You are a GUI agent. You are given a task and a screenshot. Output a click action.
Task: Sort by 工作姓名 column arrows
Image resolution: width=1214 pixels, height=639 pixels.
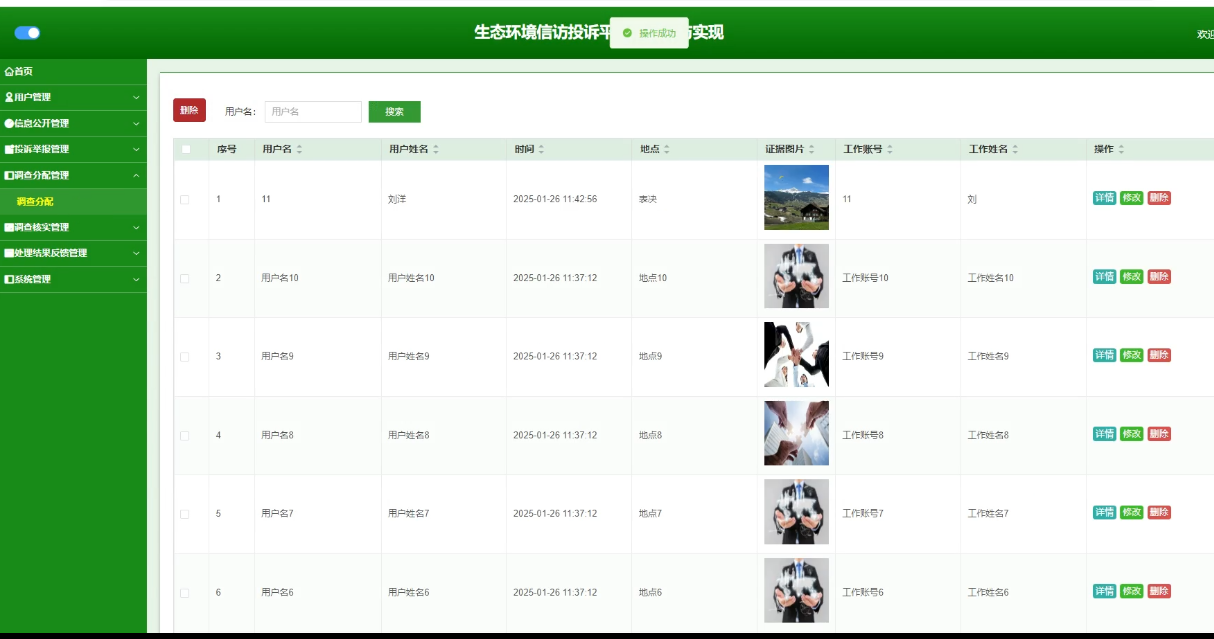(x=1015, y=149)
